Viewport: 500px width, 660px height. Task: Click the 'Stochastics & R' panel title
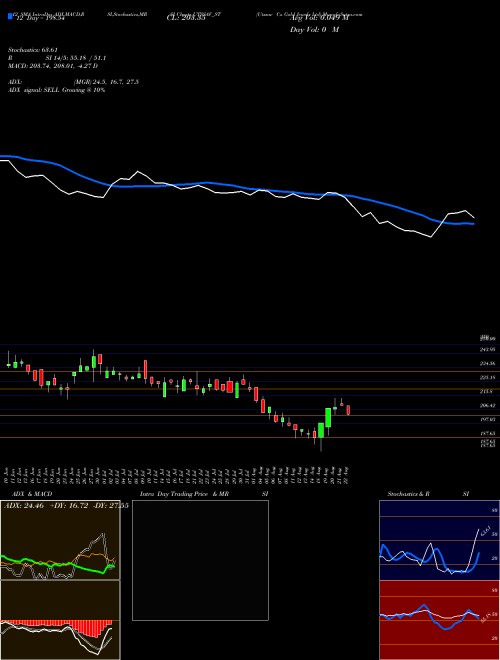(408, 494)
